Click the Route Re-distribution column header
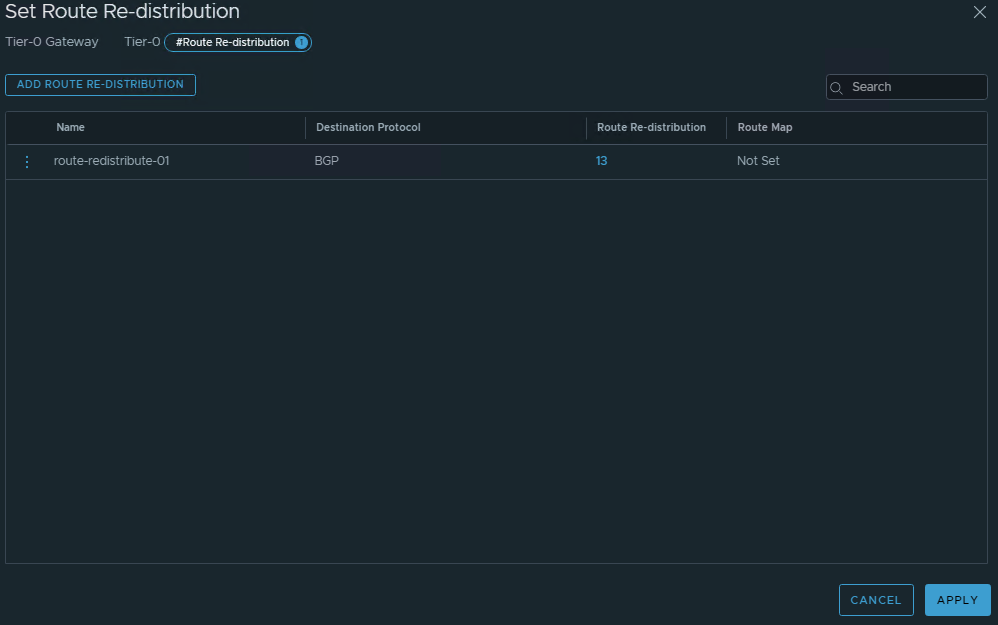998x625 pixels. pyautogui.click(x=651, y=127)
